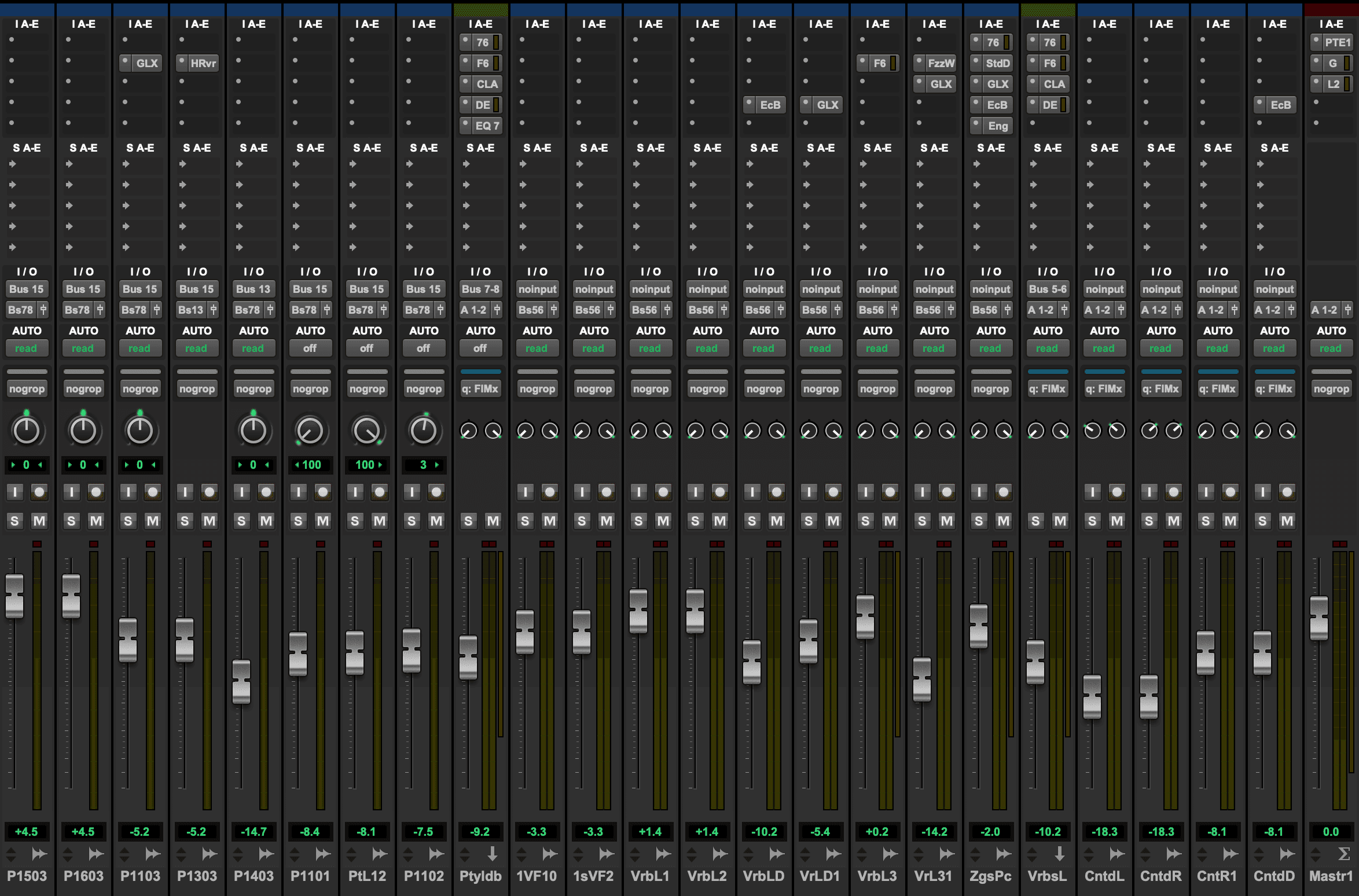Viewport: 1359px width, 896px height.
Task: Open output selector Bs13 on P1303
Action: [x=191, y=310]
